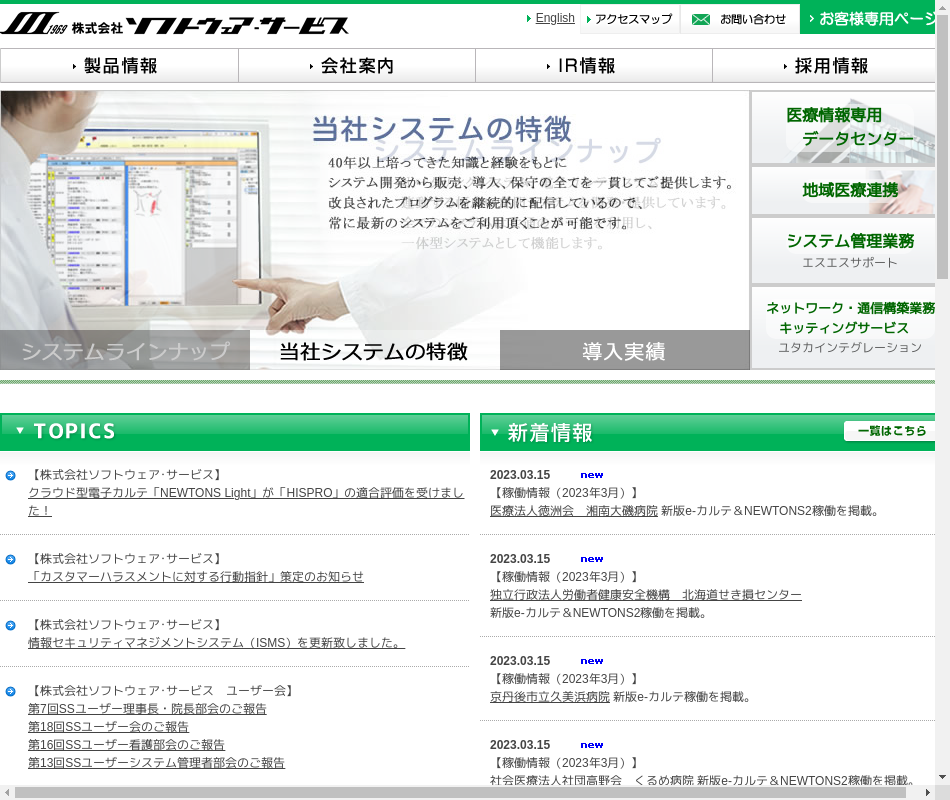Click the scroll right arrow
Viewport: 950px width, 800px height.
928,793
